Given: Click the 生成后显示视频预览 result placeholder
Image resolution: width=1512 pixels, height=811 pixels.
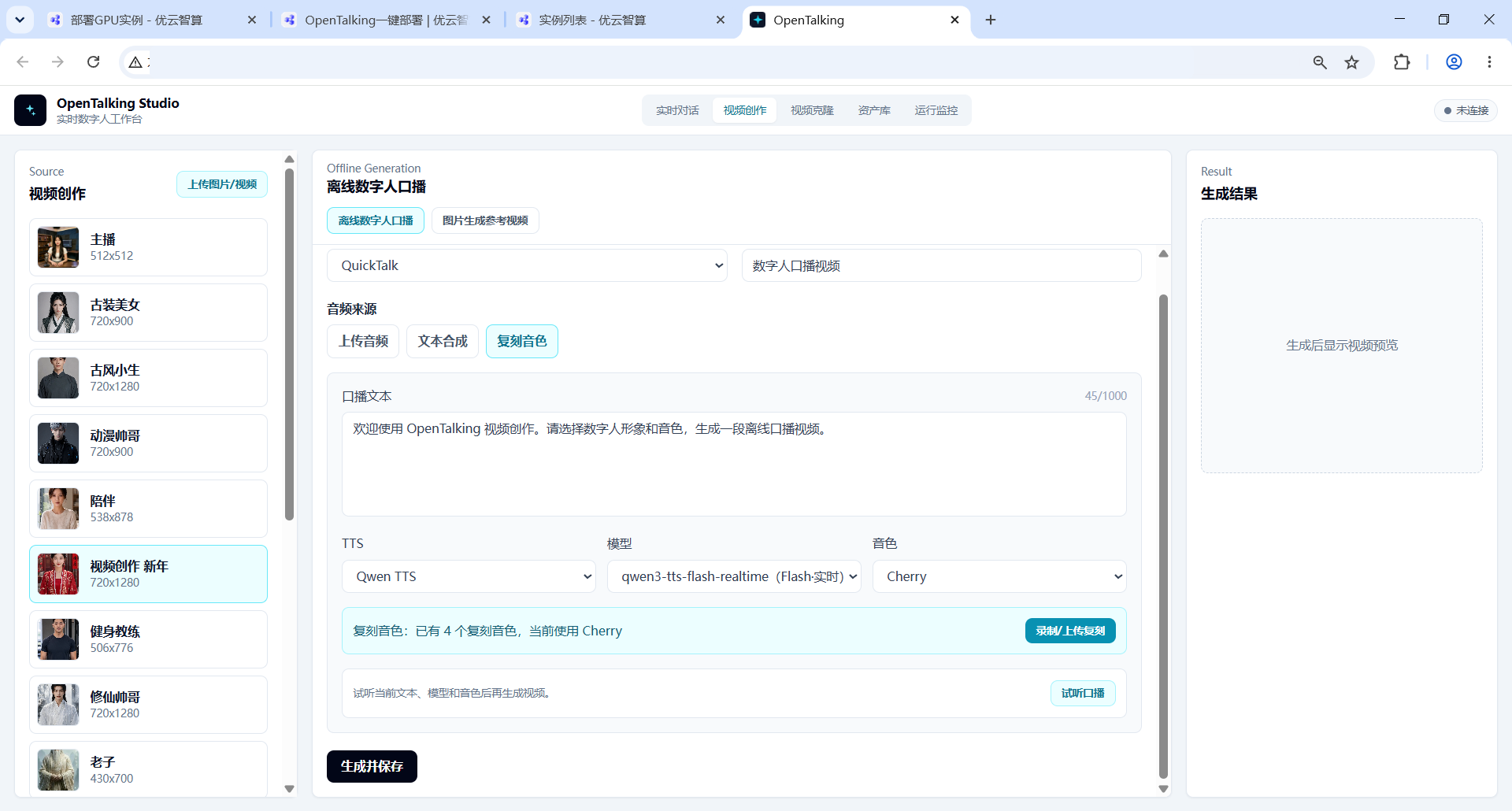Looking at the screenshot, I should [x=1341, y=346].
